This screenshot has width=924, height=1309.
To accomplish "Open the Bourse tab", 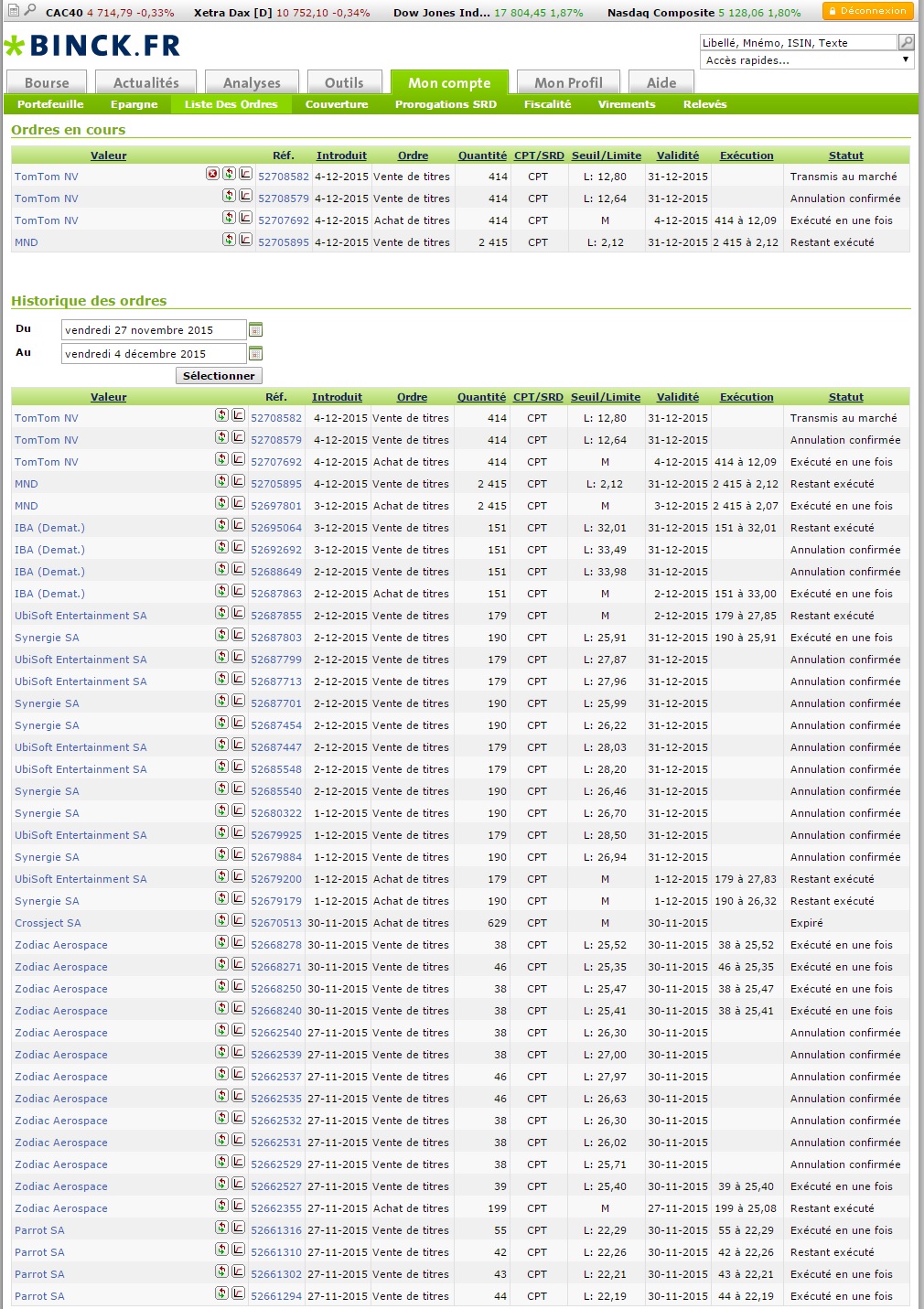I will 47,82.
